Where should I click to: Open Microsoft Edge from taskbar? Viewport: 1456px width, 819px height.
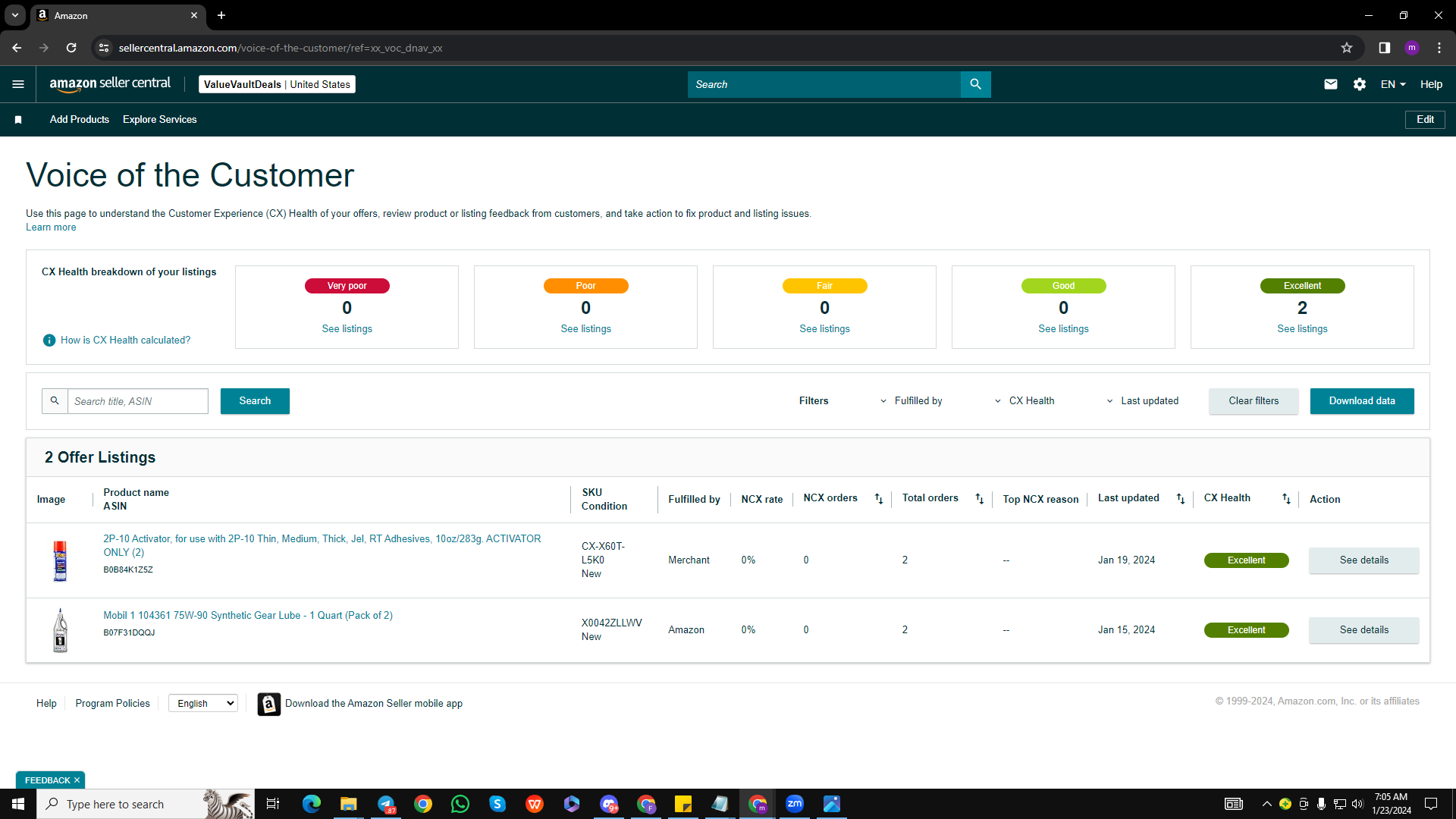coord(312,804)
